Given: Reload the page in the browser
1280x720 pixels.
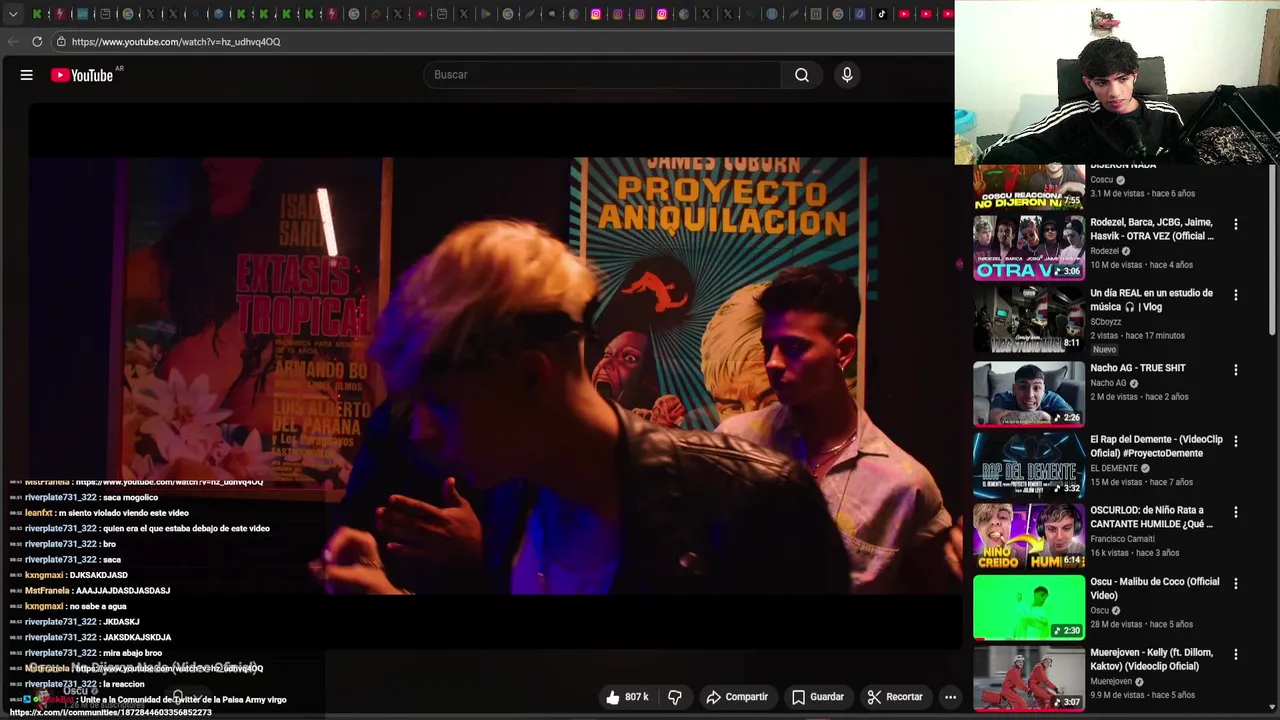Looking at the screenshot, I should tap(37, 42).
